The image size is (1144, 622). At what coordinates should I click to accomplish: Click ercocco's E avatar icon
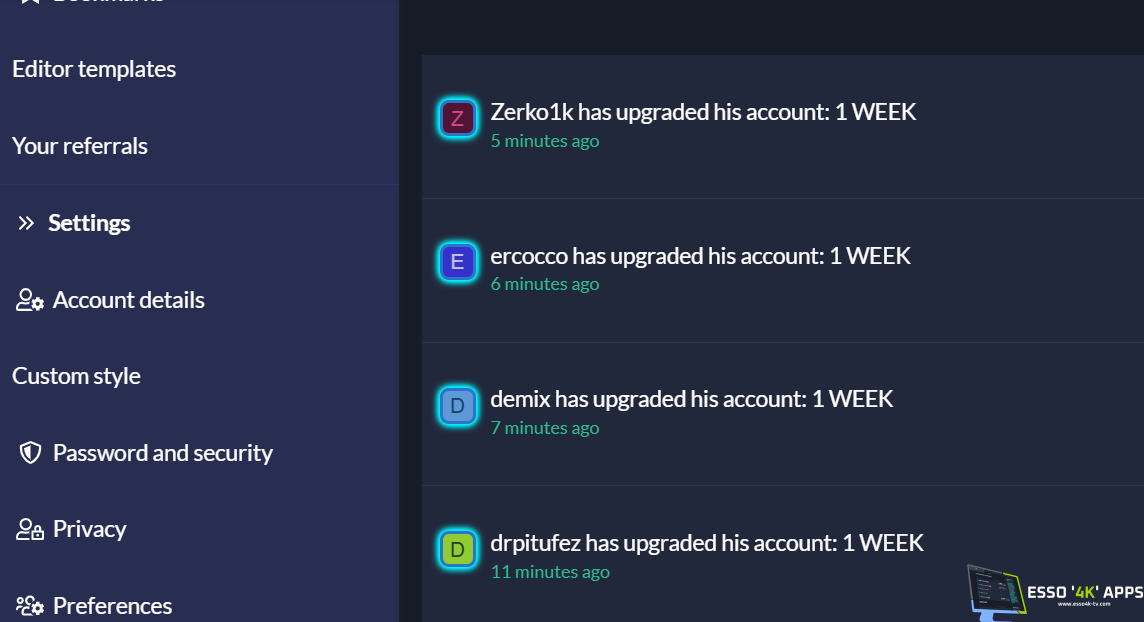(457, 262)
